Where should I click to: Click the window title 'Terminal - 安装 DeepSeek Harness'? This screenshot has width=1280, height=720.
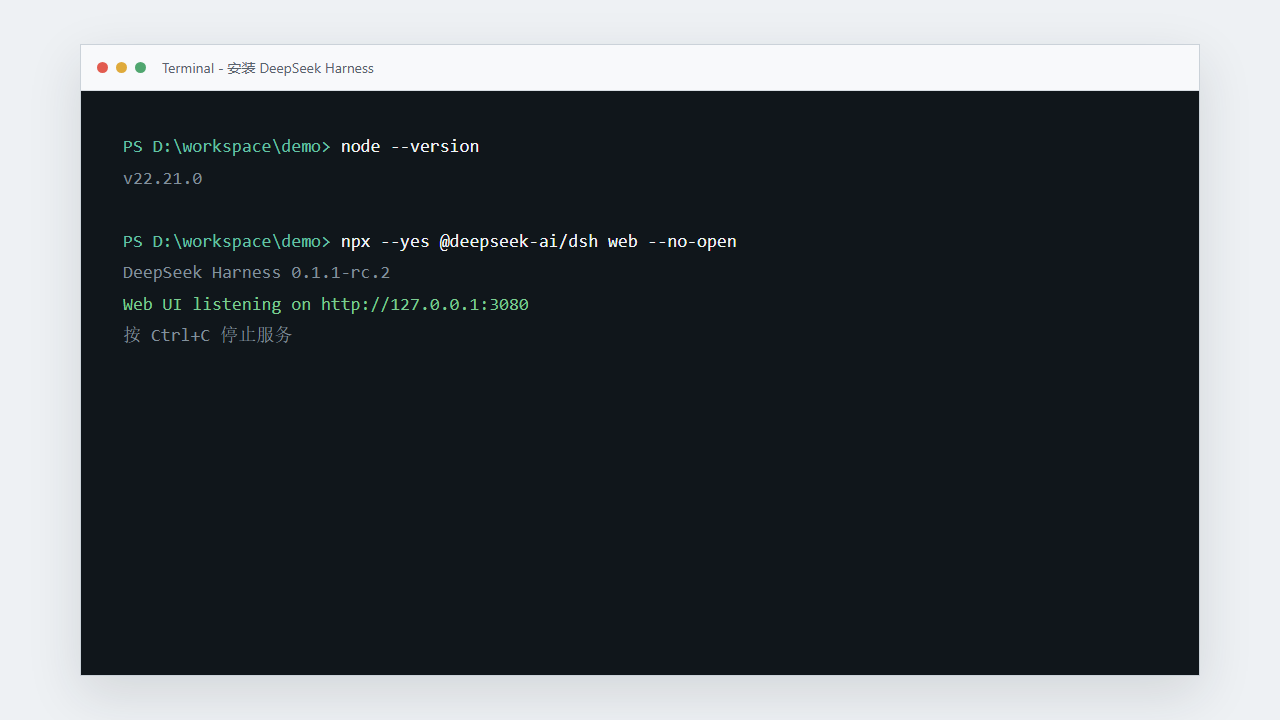click(x=268, y=68)
